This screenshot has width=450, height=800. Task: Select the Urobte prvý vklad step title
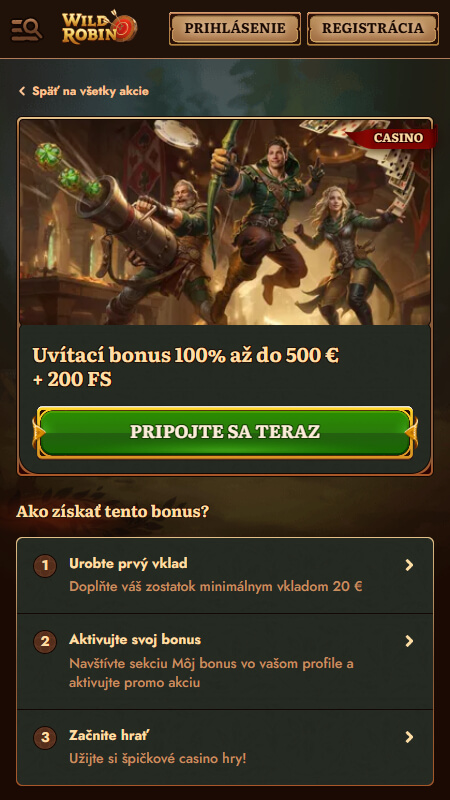tap(128, 563)
